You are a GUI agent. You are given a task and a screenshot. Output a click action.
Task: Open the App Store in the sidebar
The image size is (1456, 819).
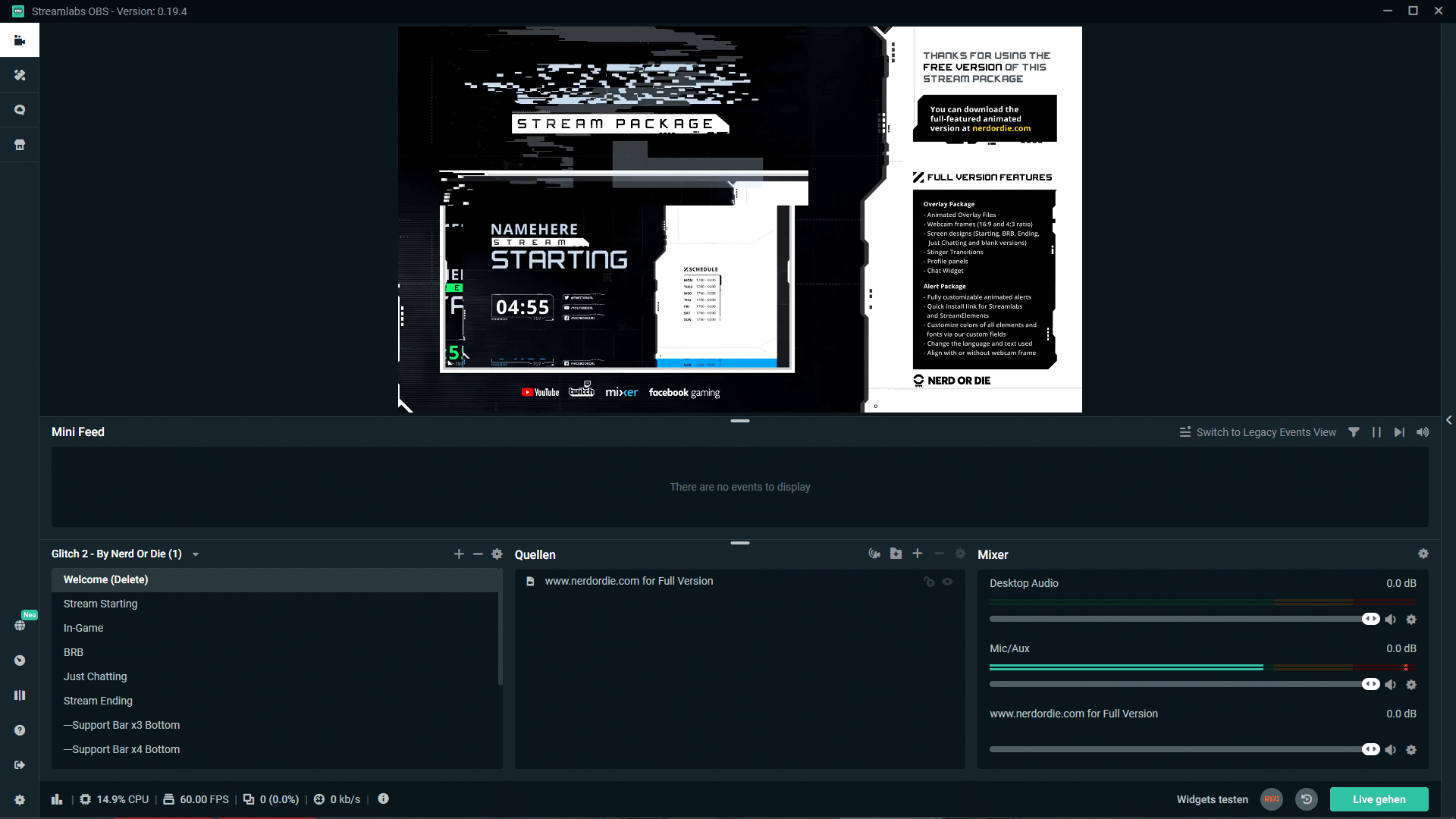[x=20, y=145]
